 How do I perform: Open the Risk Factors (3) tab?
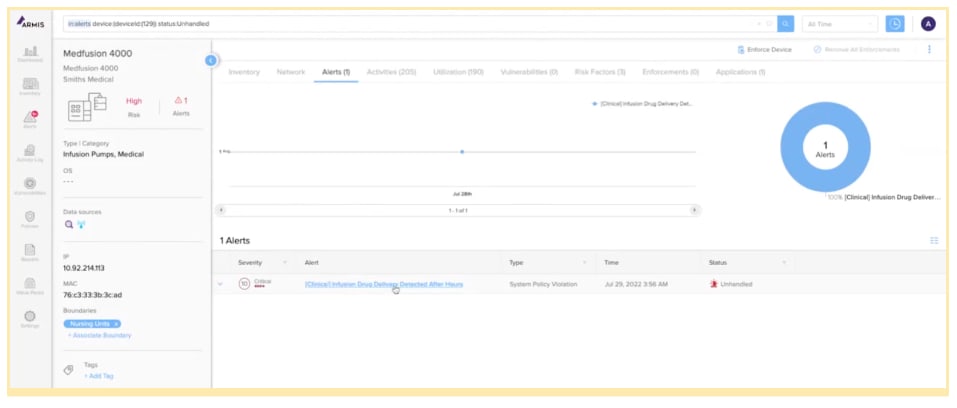click(x=600, y=72)
